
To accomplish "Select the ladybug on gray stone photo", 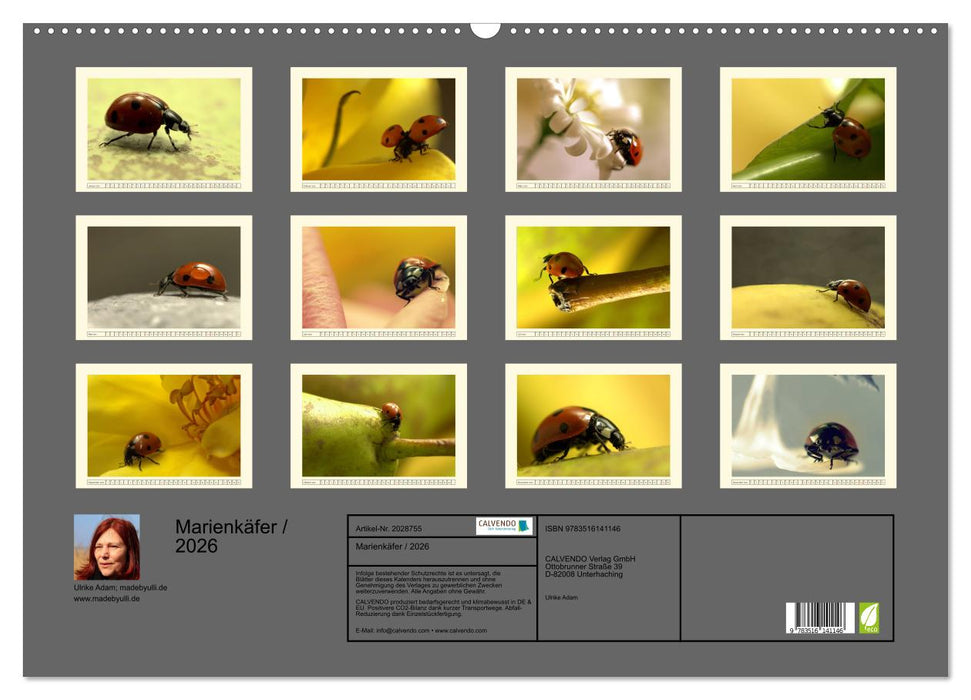I will click(x=163, y=277).
